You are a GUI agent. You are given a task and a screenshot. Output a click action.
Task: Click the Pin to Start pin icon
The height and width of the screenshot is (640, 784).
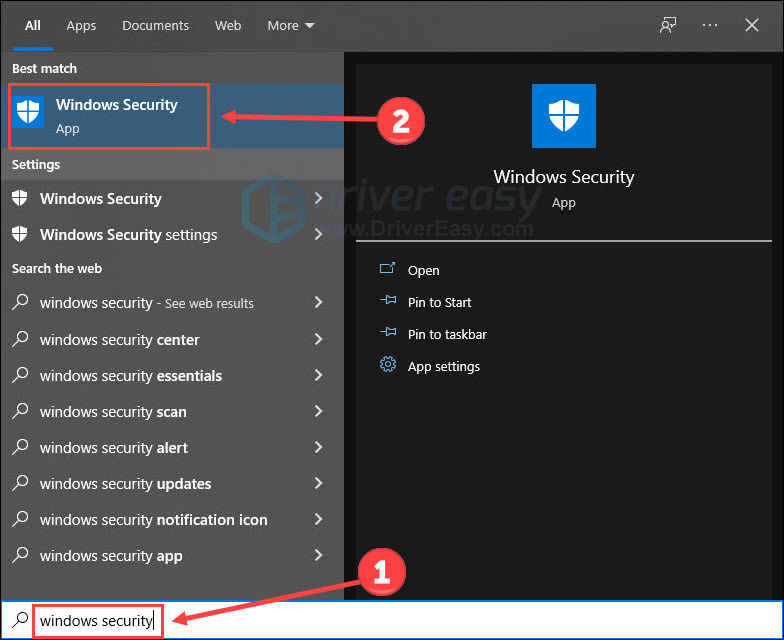click(388, 302)
